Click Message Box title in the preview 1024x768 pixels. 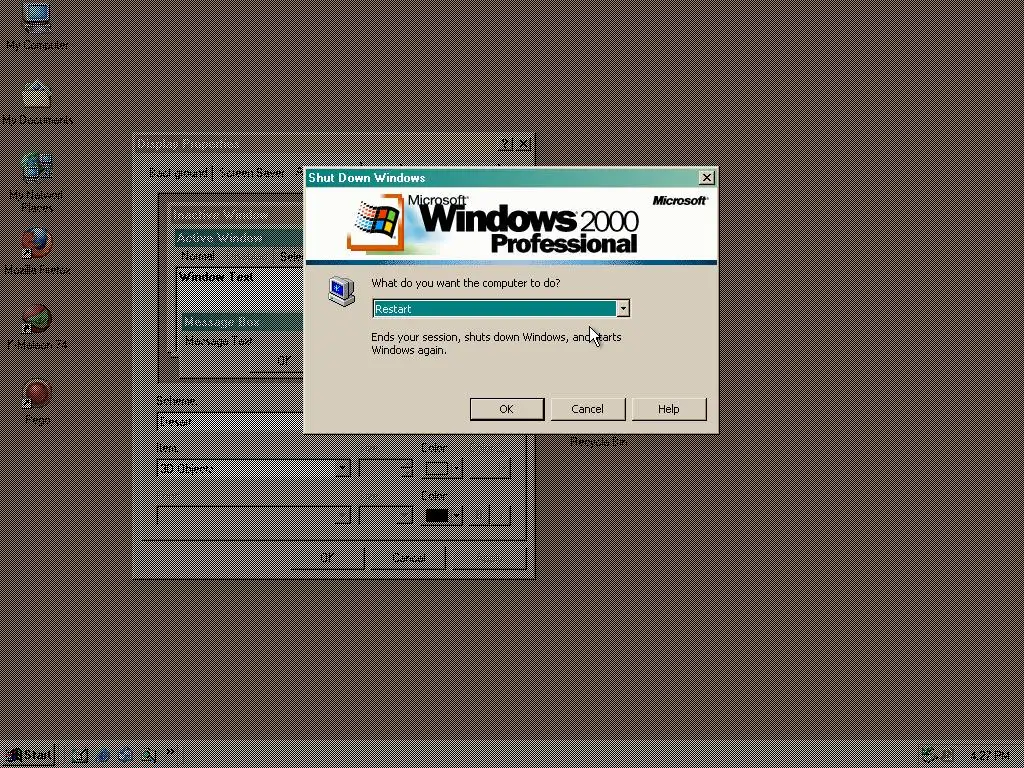pos(221,322)
